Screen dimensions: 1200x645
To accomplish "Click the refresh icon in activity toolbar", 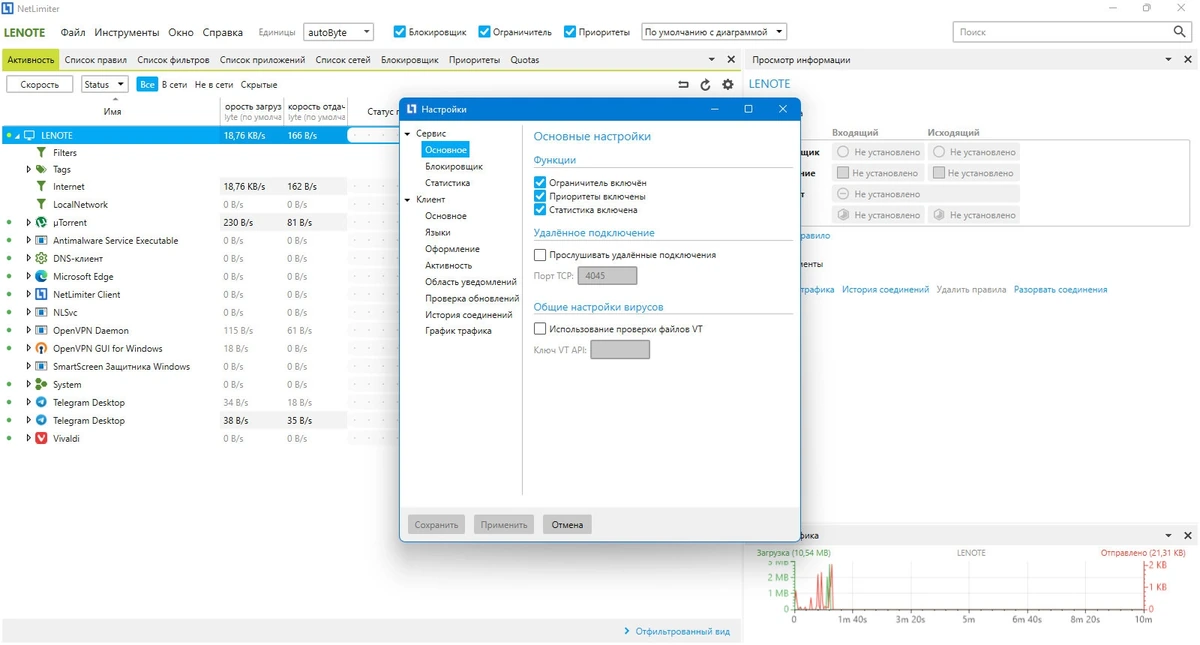I will (705, 85).
